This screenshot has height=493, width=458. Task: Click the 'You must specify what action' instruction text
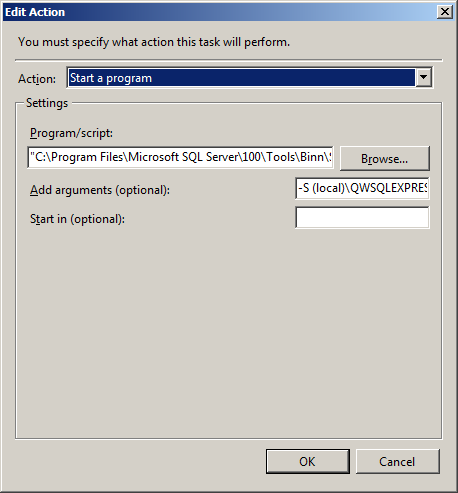tap(154, 42)
